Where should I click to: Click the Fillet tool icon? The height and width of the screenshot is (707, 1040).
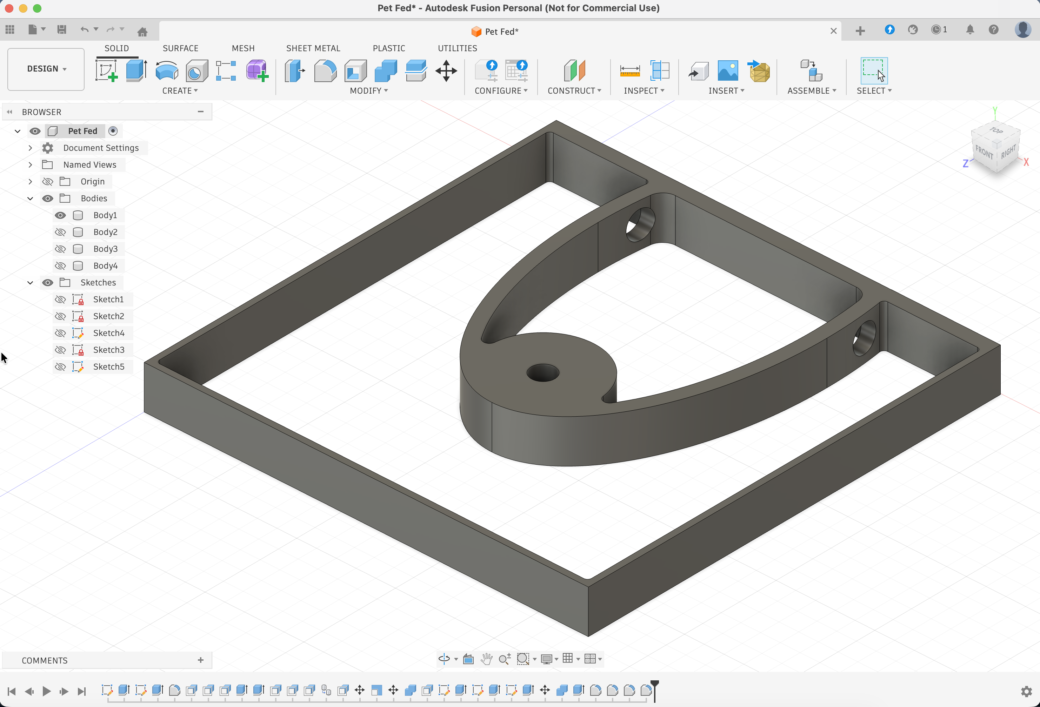tap(325, 70)
